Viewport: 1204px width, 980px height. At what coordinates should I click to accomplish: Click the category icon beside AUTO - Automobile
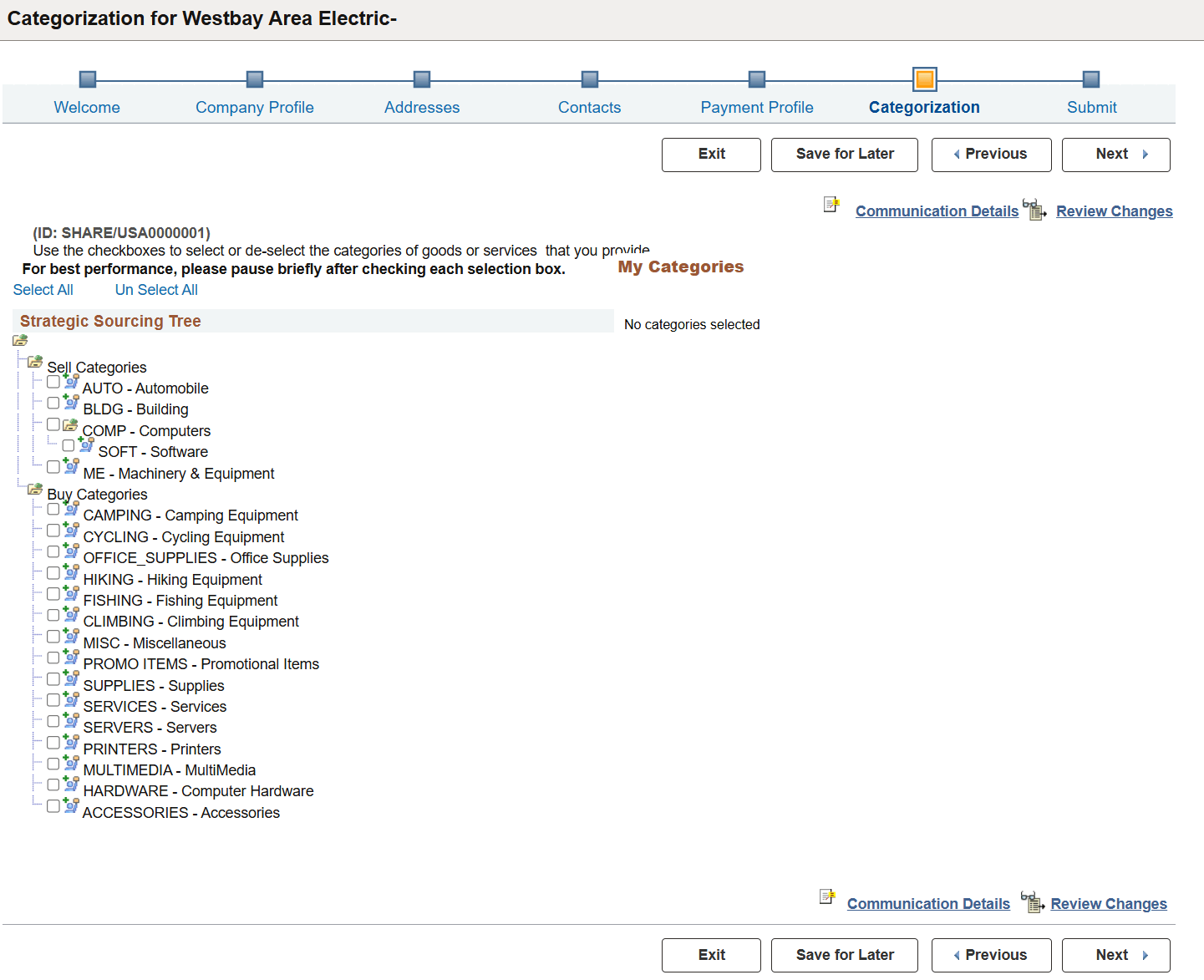tap(70, 381)
